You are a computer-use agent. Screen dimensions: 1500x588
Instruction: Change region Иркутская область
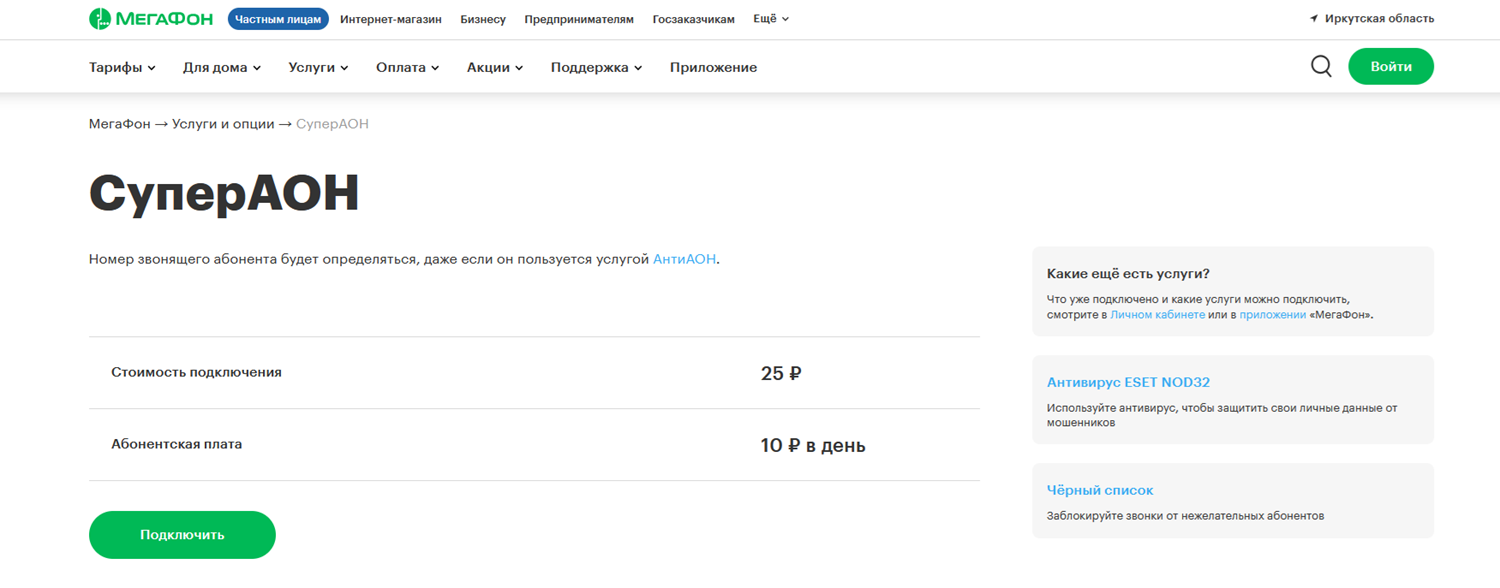click(1379, 19)
